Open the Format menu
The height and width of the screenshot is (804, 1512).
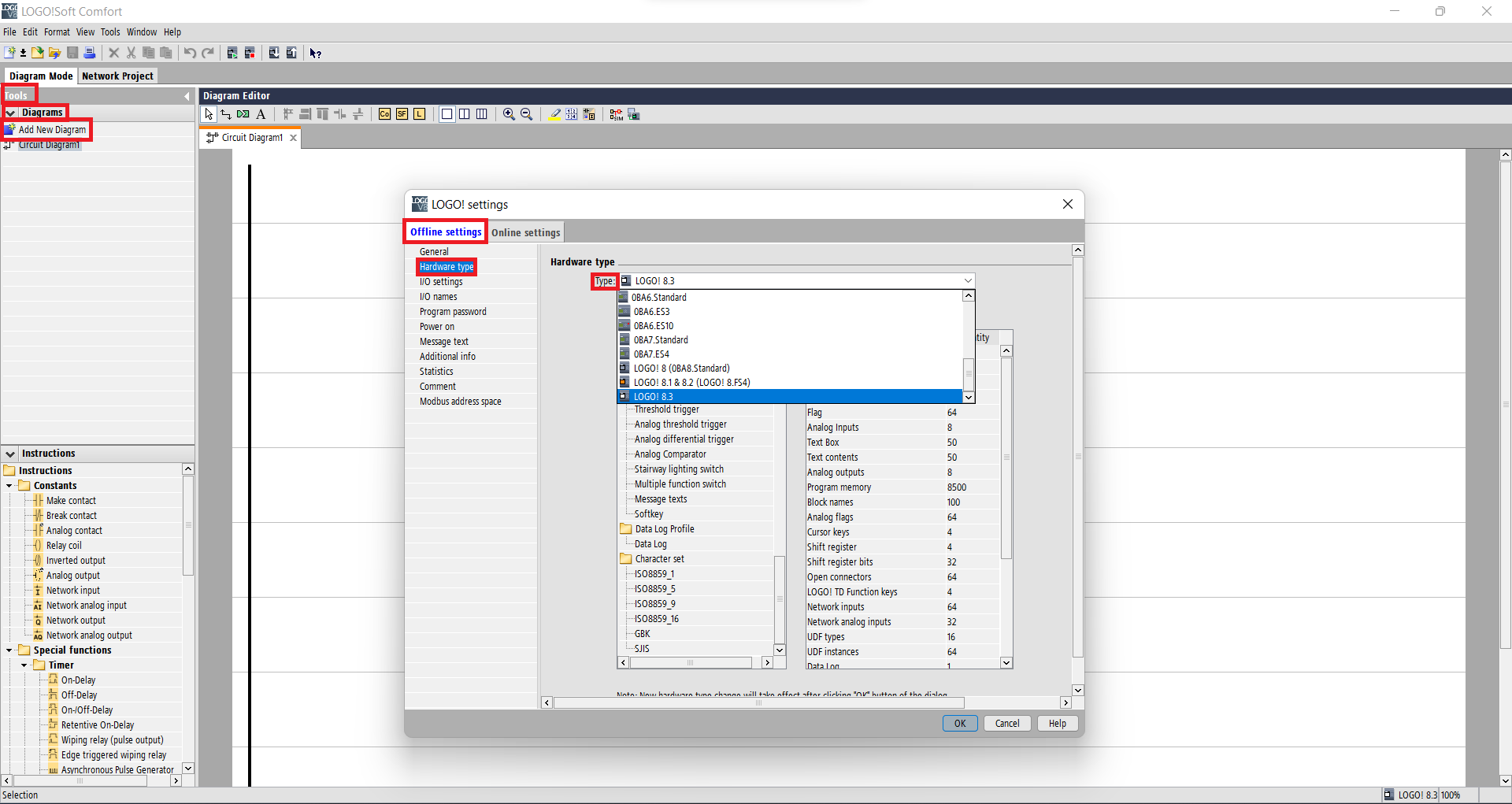[57, 32]
